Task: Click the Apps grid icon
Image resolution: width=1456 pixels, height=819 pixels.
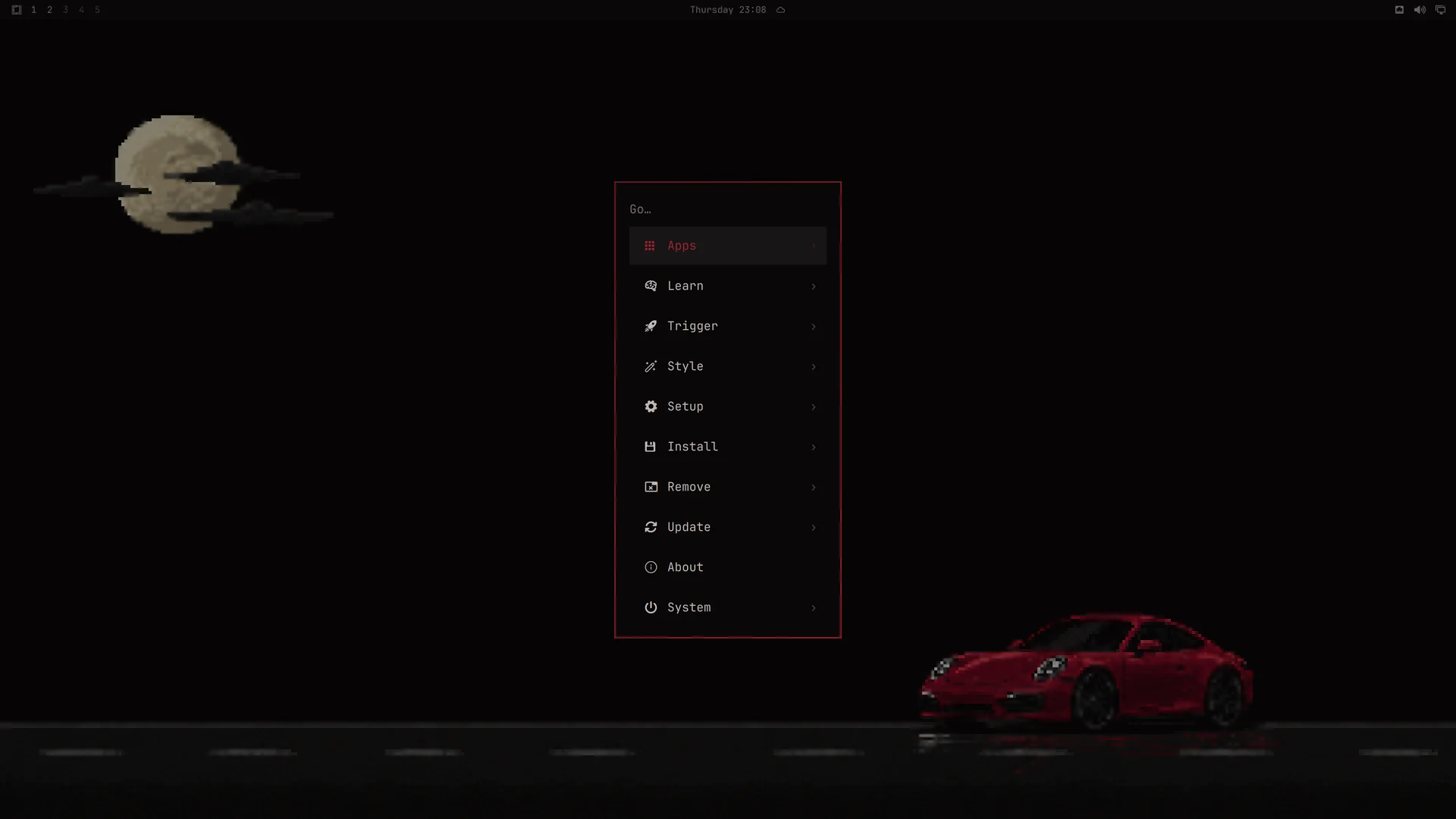Action: [x=650, y=246]
